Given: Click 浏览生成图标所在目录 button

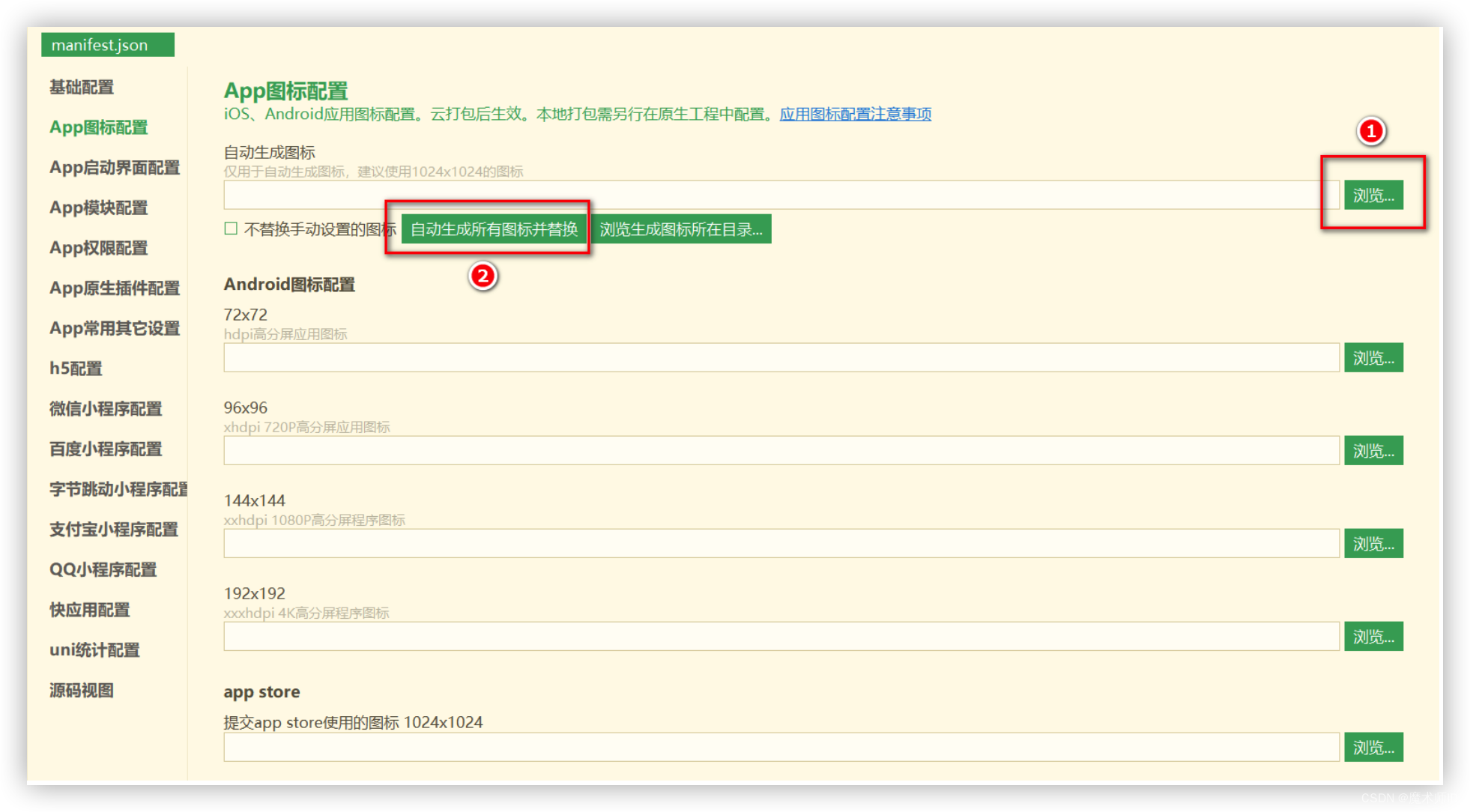Looking at the screenshot, I should coord(681,229).
